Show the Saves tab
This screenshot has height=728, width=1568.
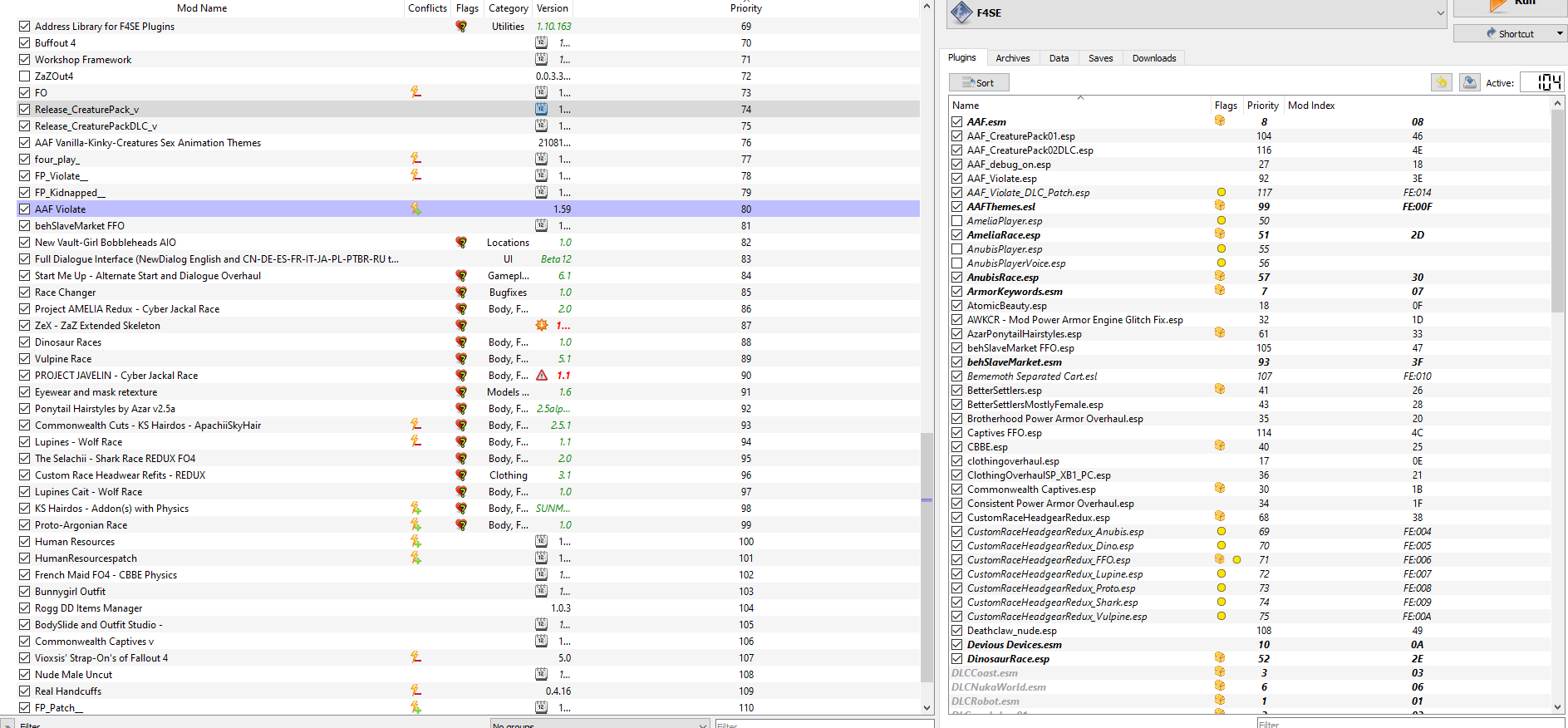1101,58
